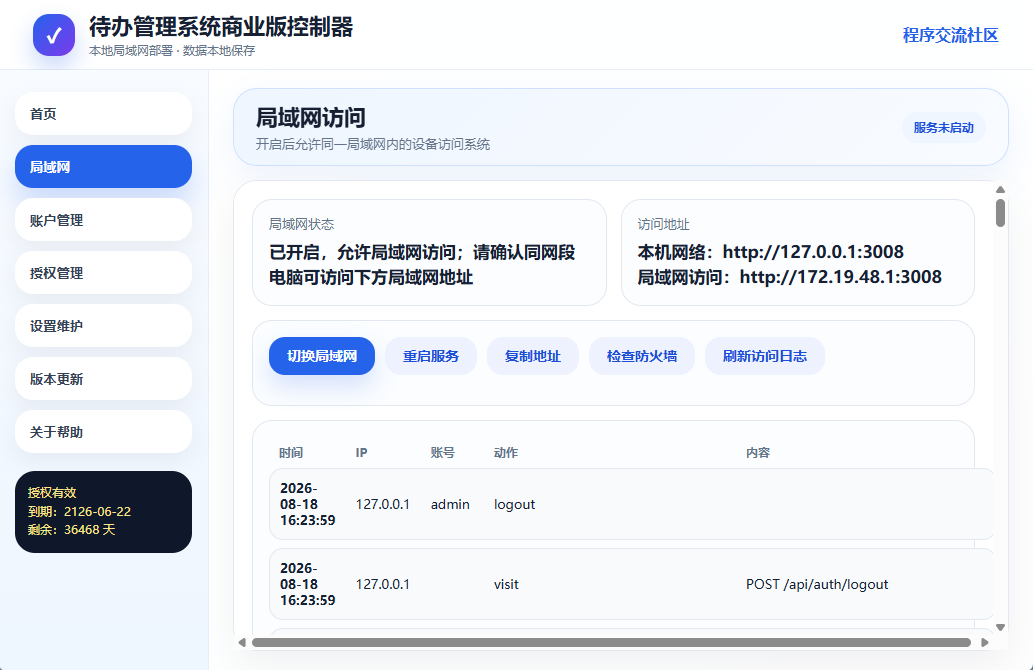Click the vertical scrollbar down arrow
This screenshot has width=1033, height=670.
point(1000,627)
